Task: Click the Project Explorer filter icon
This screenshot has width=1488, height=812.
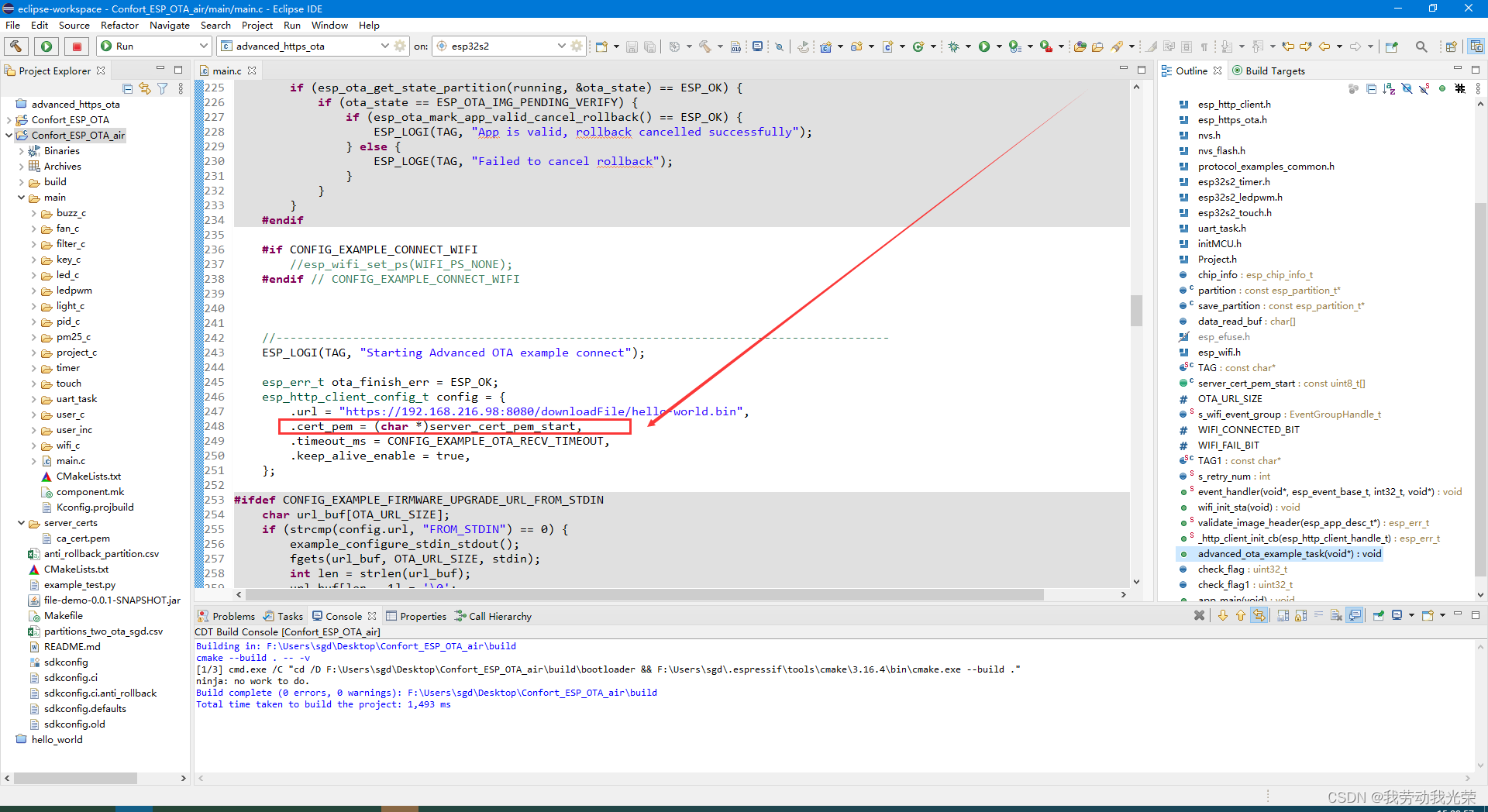Action: click(163, 88)
